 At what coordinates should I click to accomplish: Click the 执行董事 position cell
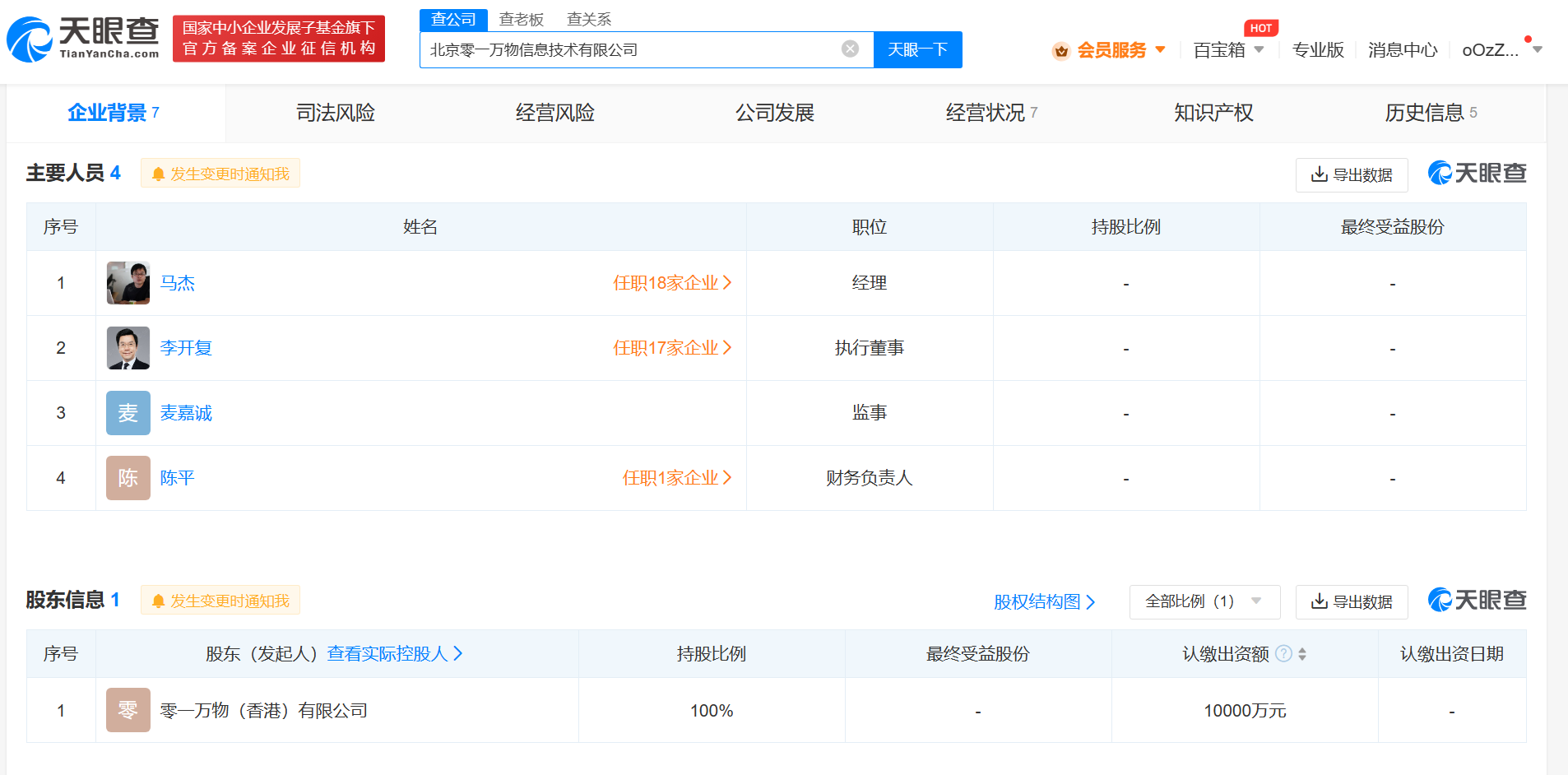(x=870, y=348)
